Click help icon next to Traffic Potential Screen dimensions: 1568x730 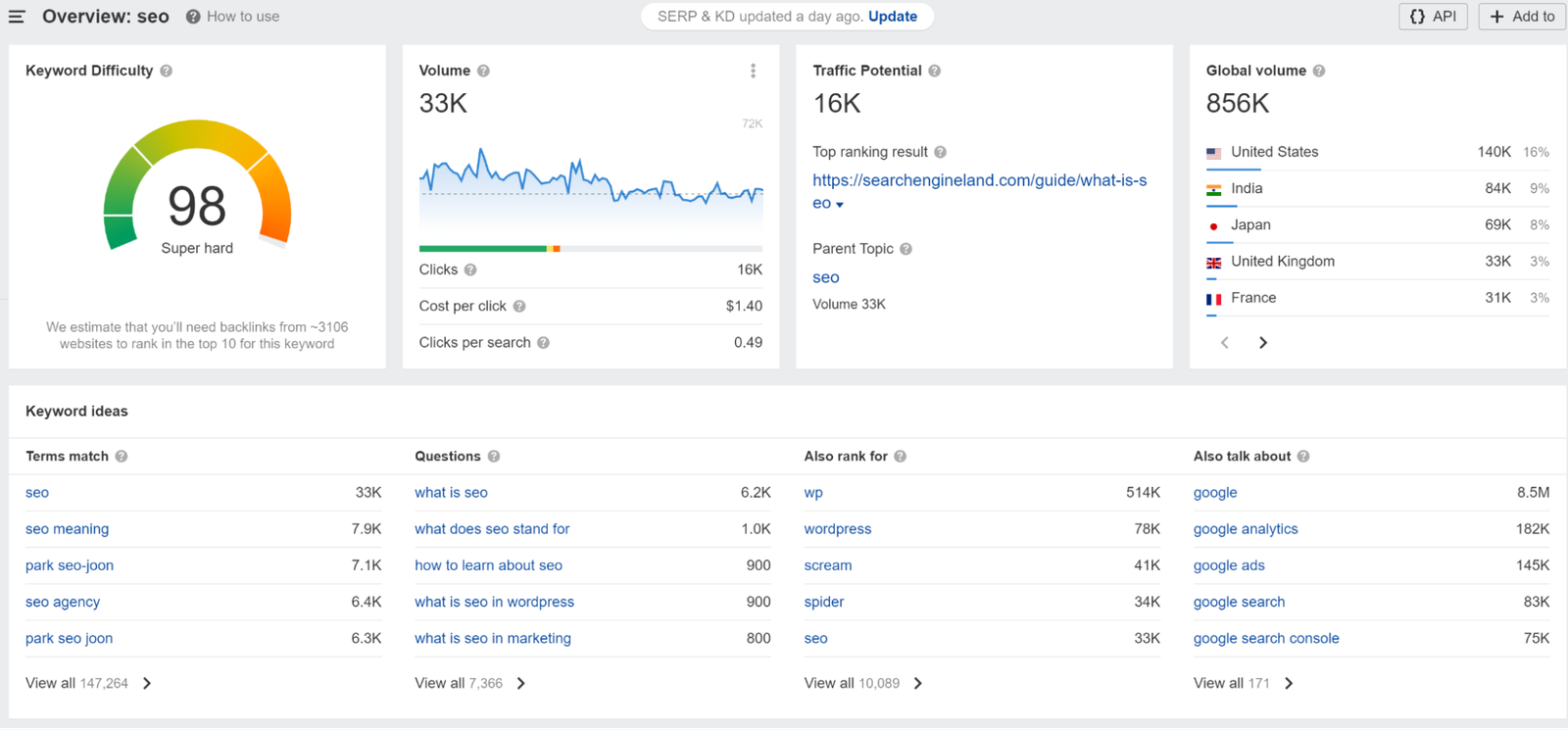(x=935, y=71)
